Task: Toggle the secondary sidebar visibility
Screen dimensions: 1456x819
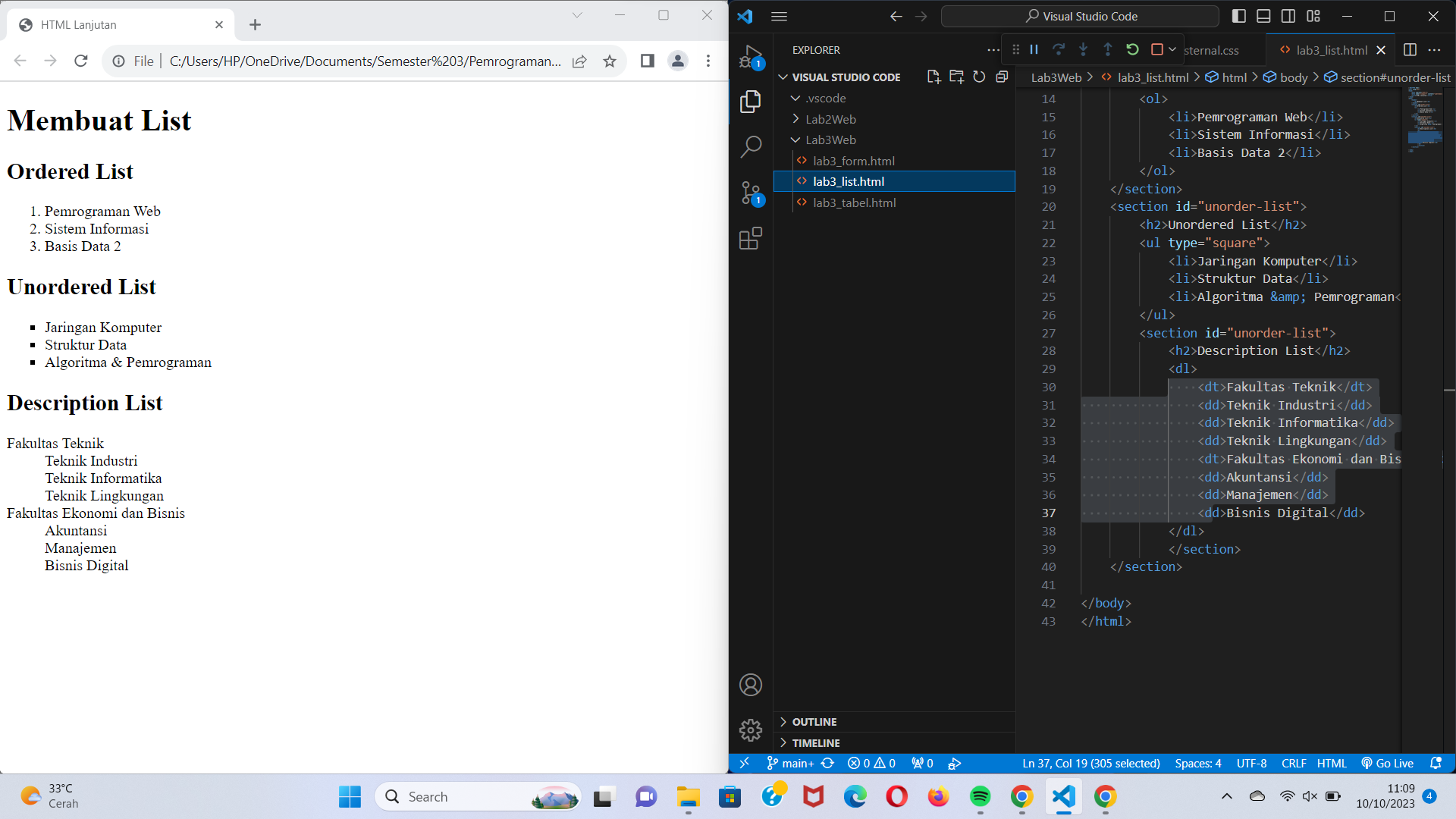Action: coord(1288,16)
